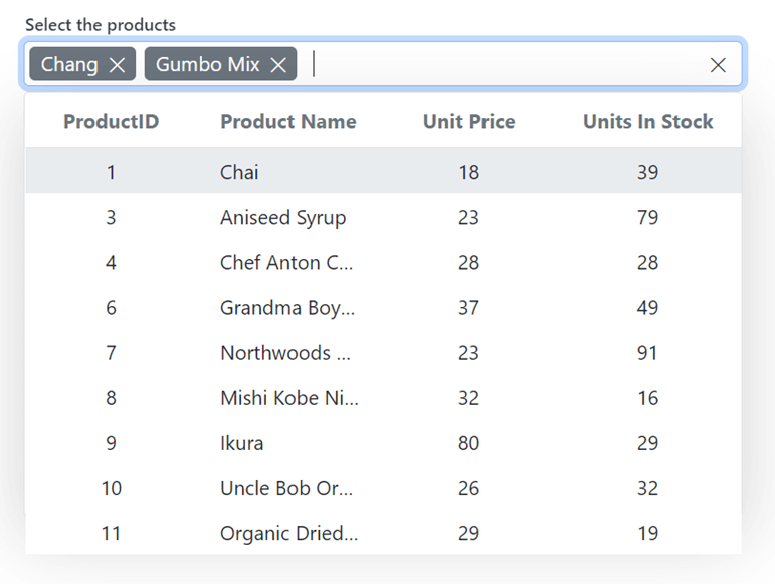Image resolution: width=775 pixels, height=584 pixels.
Task: Click the products multiselect input field
Action: [x=500, y=65]
